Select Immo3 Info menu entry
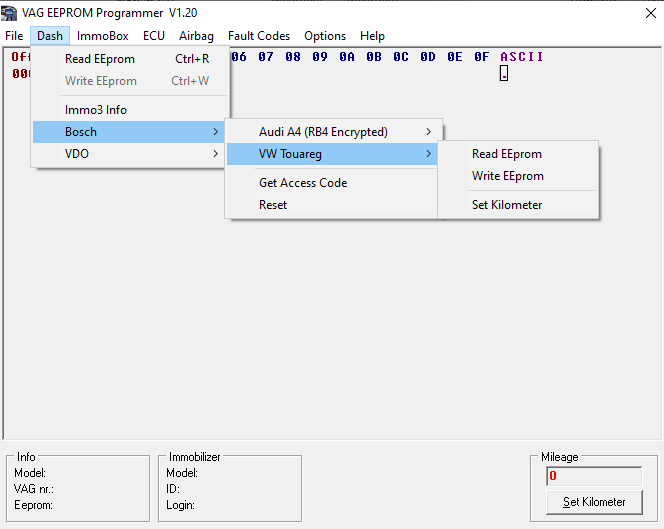 [130, 110]
